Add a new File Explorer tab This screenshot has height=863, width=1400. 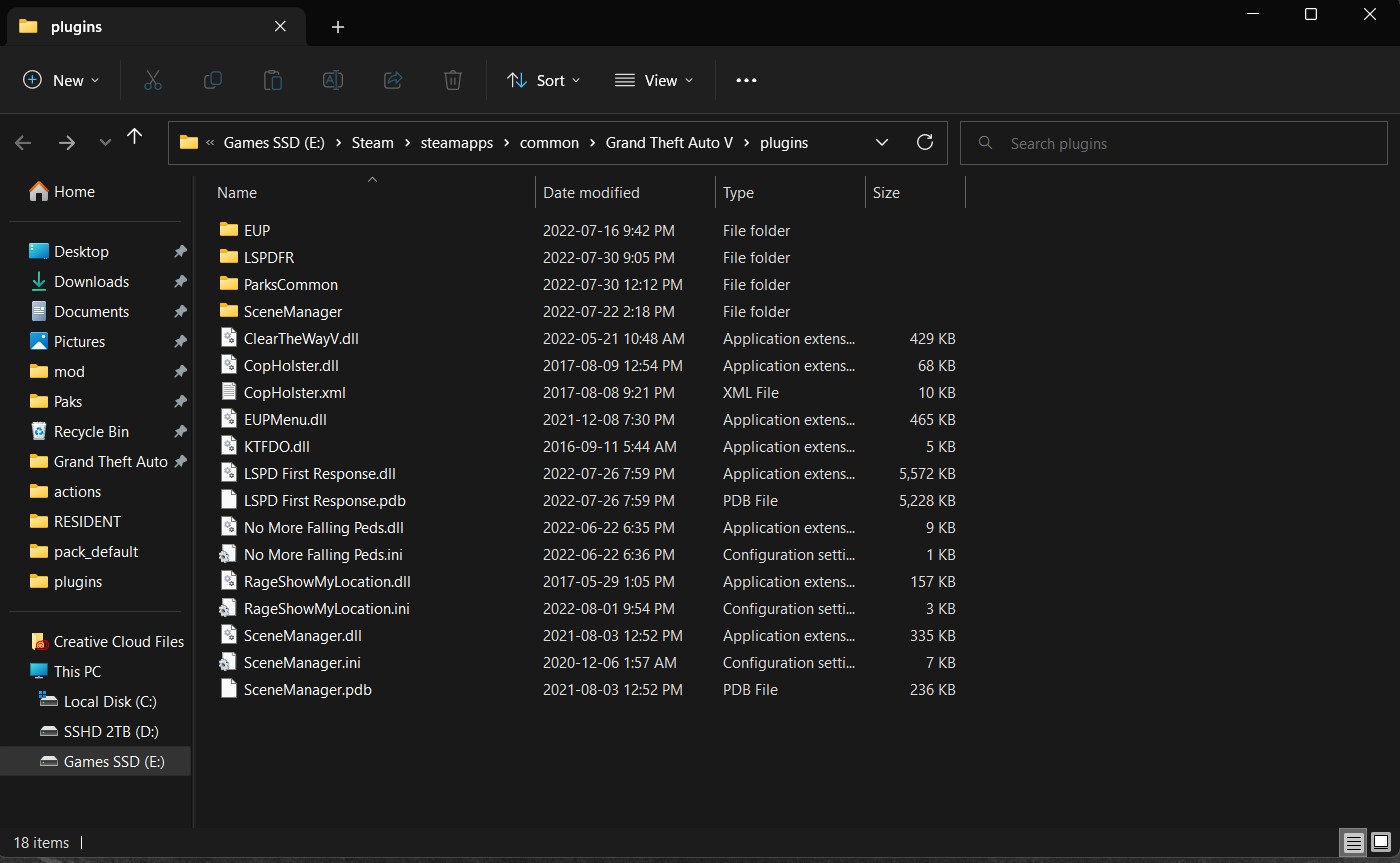[x=338, y=27]
